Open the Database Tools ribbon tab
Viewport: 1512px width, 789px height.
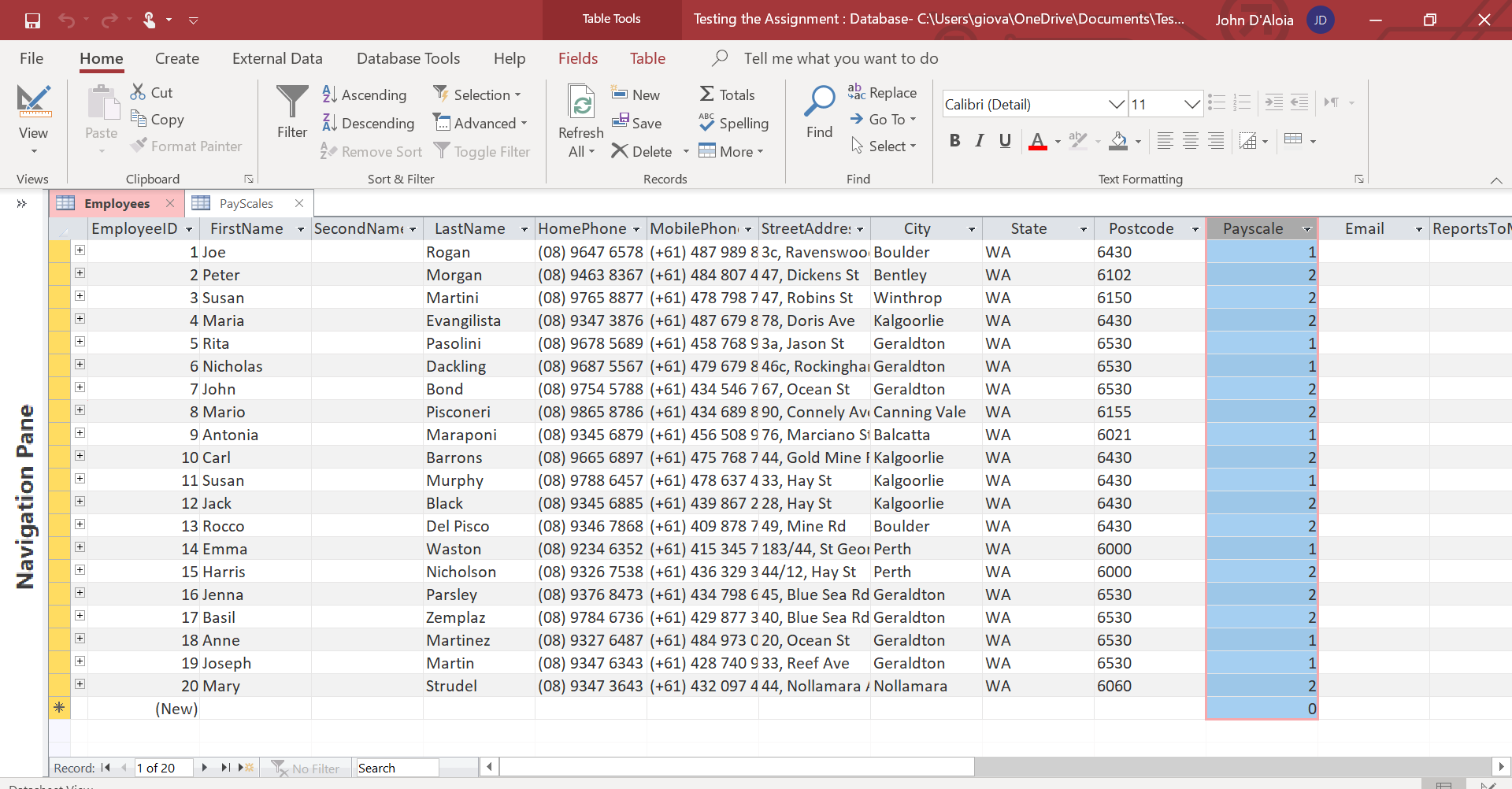tap(408, 58)
